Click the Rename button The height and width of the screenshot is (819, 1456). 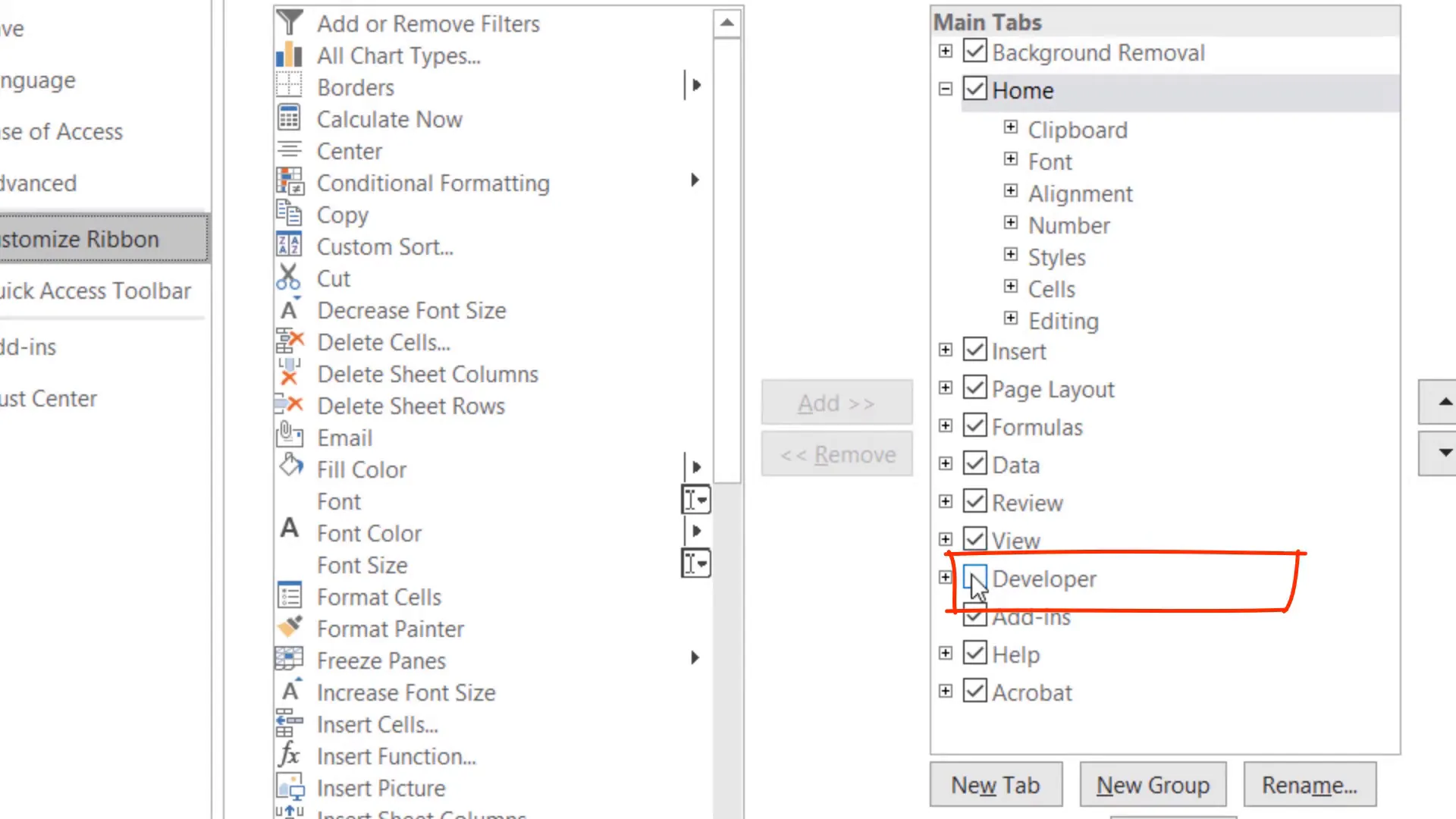coord(1310,785)
